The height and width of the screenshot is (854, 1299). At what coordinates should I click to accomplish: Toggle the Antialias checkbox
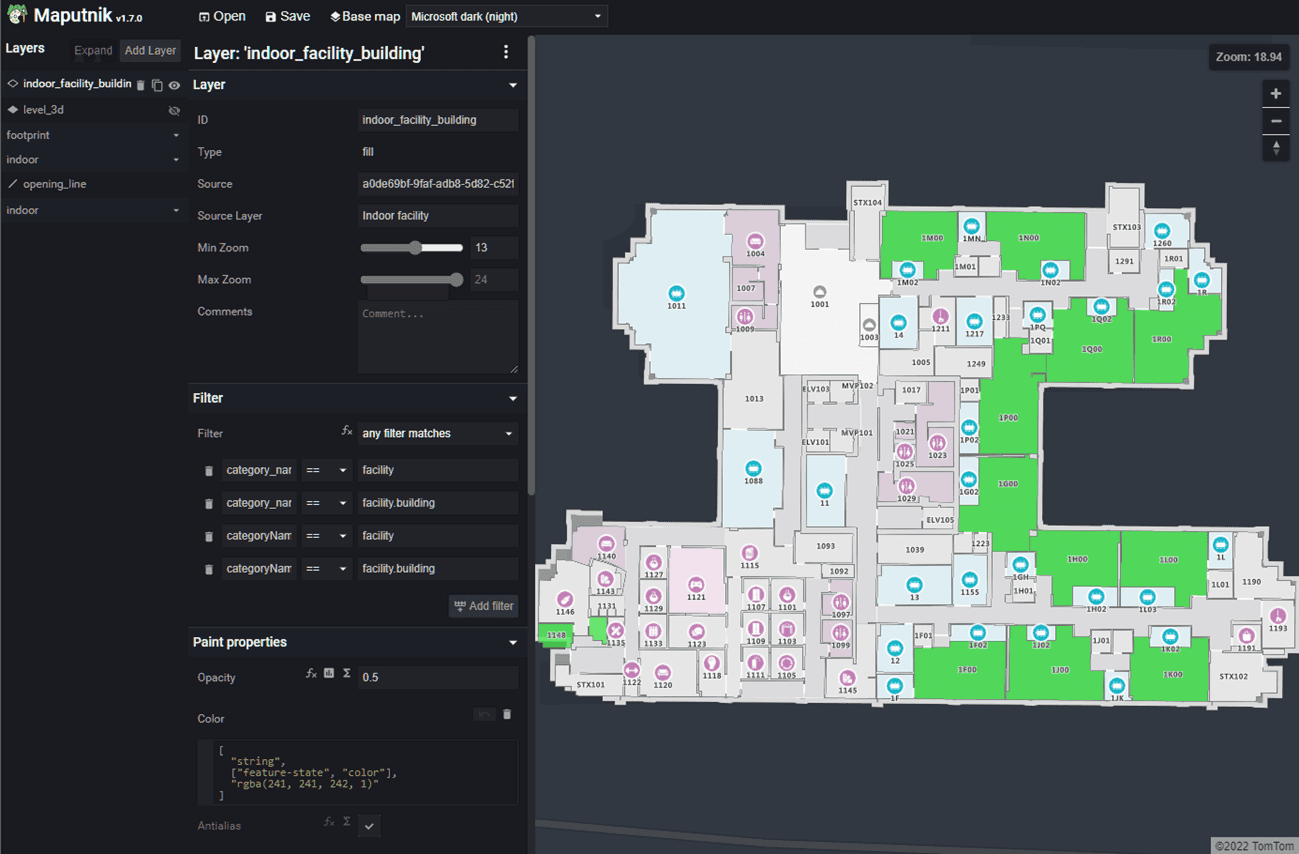pos(369,825)
